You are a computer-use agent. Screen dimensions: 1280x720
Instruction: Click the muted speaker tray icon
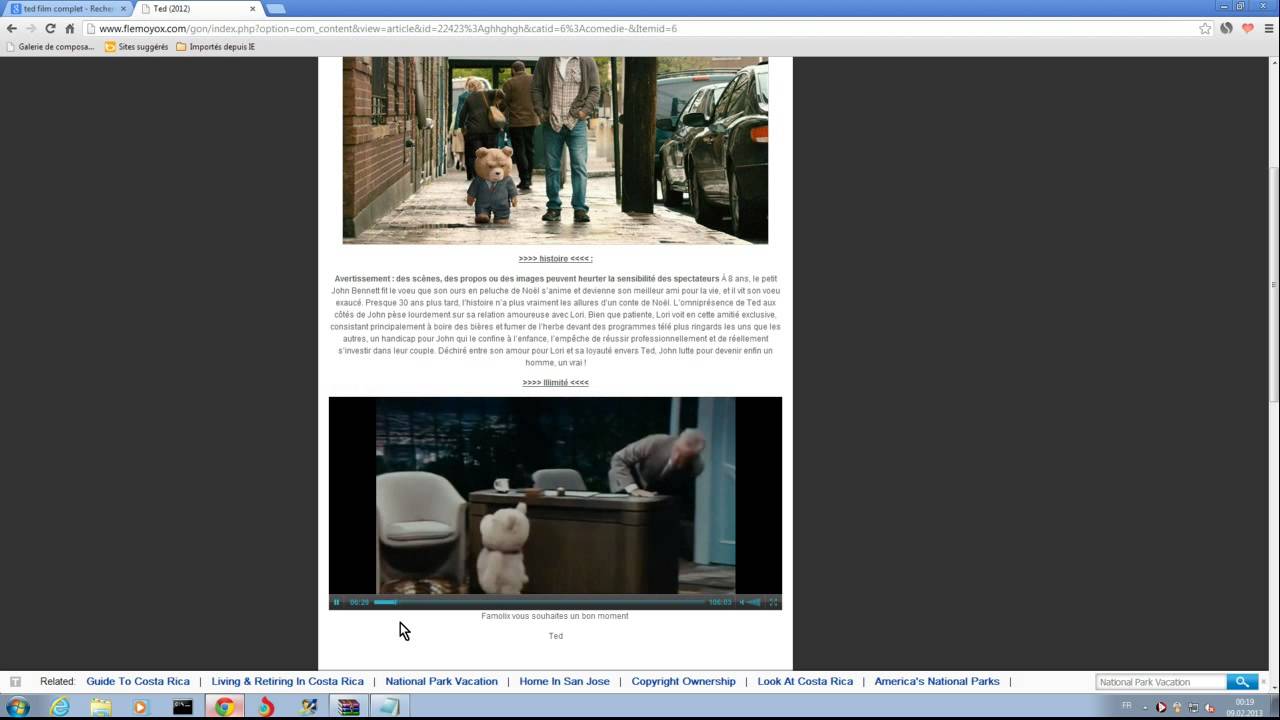click(1211, 707)
